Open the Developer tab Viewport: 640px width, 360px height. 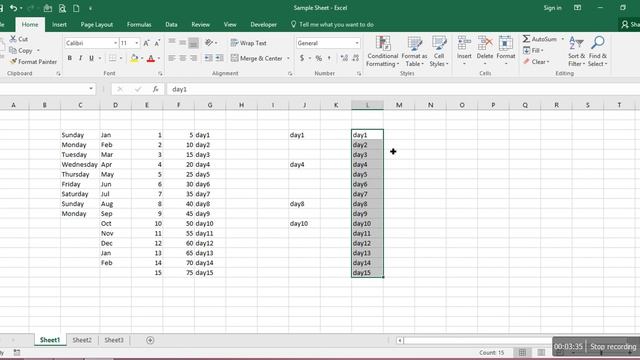[264, 24]
